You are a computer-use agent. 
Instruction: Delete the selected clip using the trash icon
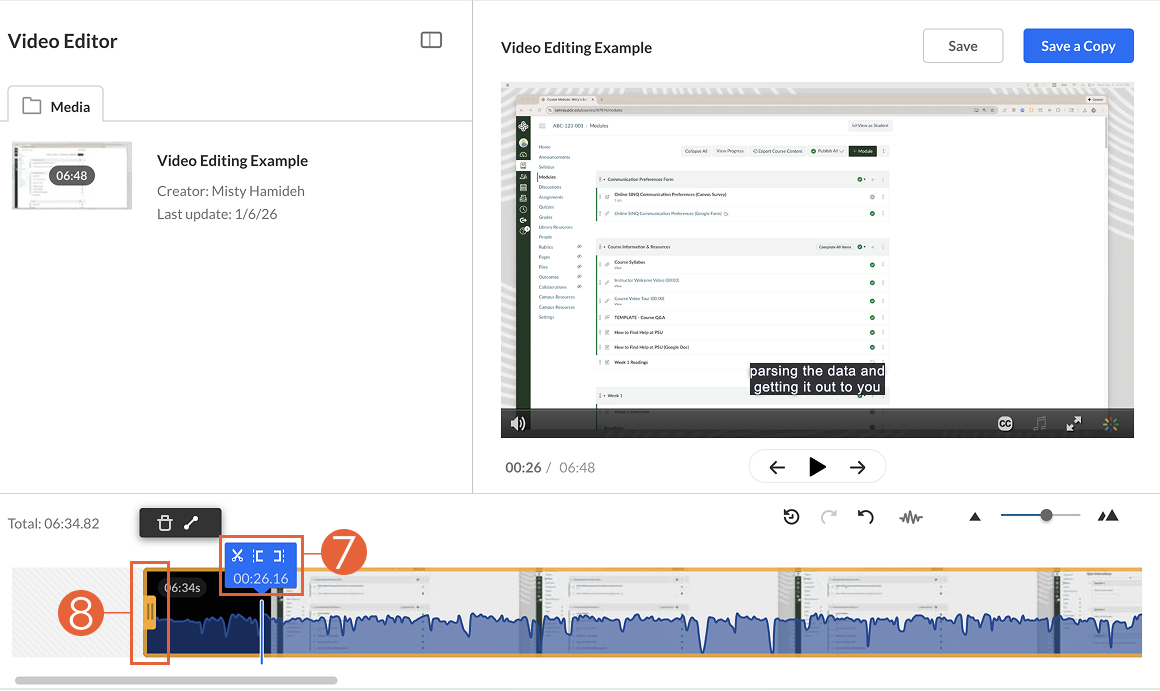click(x=165, y=522)
